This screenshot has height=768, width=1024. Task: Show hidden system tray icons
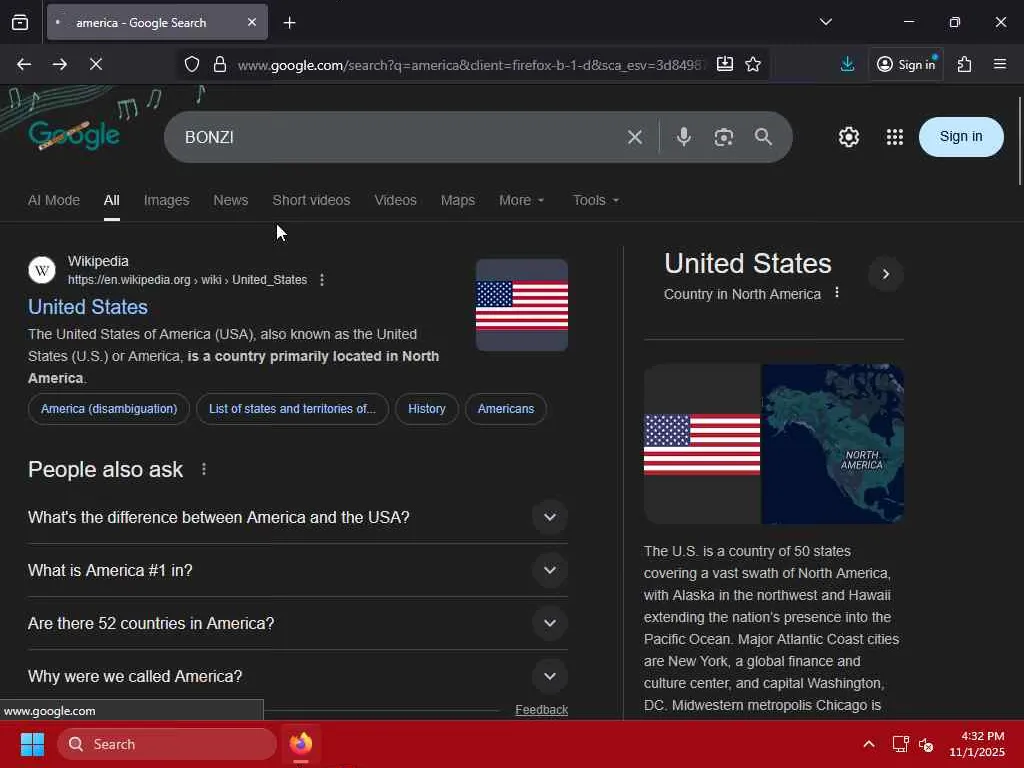(869, 744)
